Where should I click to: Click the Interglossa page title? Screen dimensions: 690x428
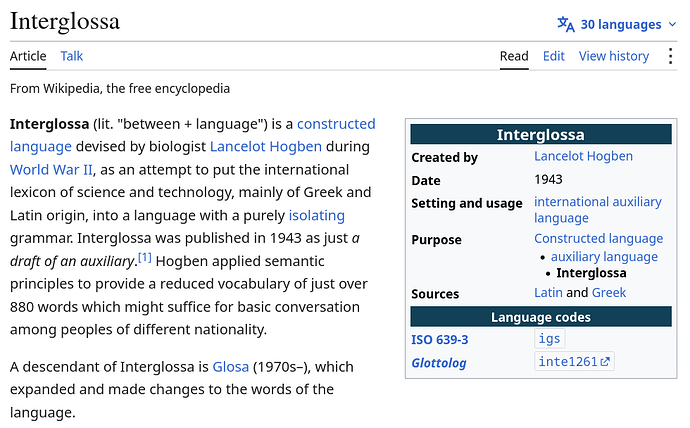click(x=65, y=22)
